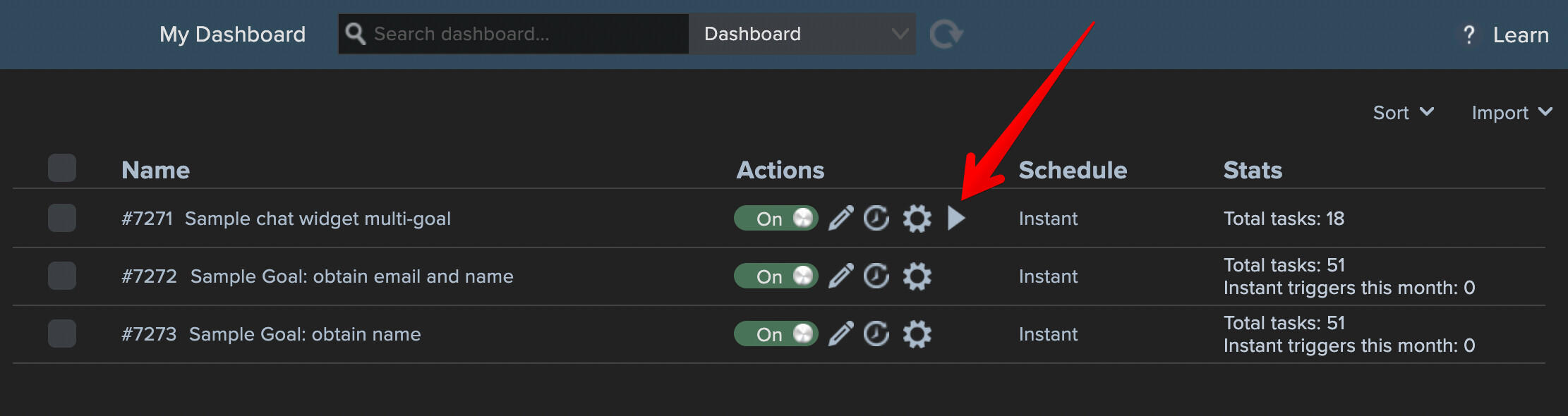Viewport: 1568px width, 416px height.
Task: Tick the select-all header checkbox
Action: 62,169
